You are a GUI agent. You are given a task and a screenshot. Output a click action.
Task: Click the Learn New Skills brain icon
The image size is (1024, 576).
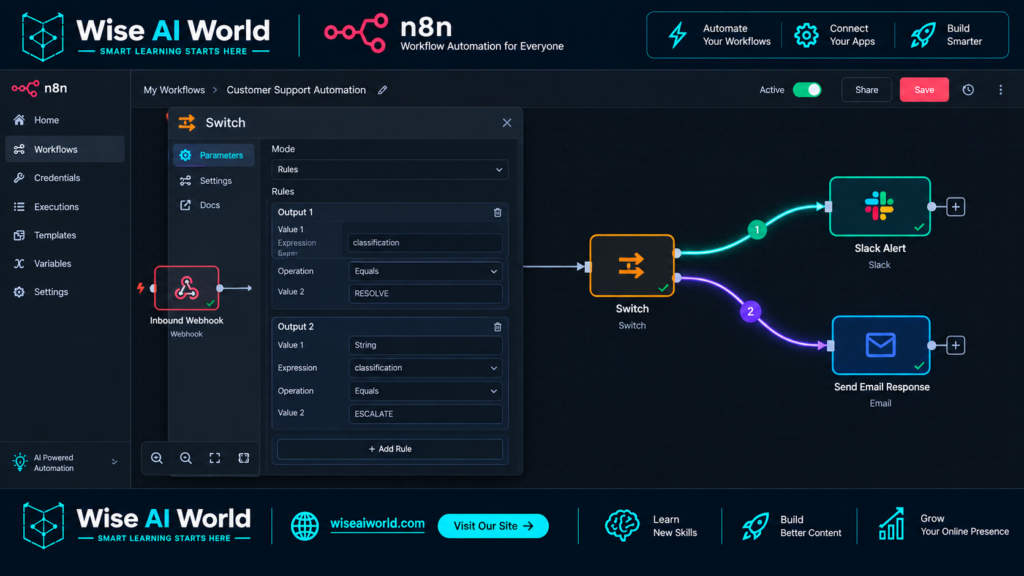coord(622,526)
